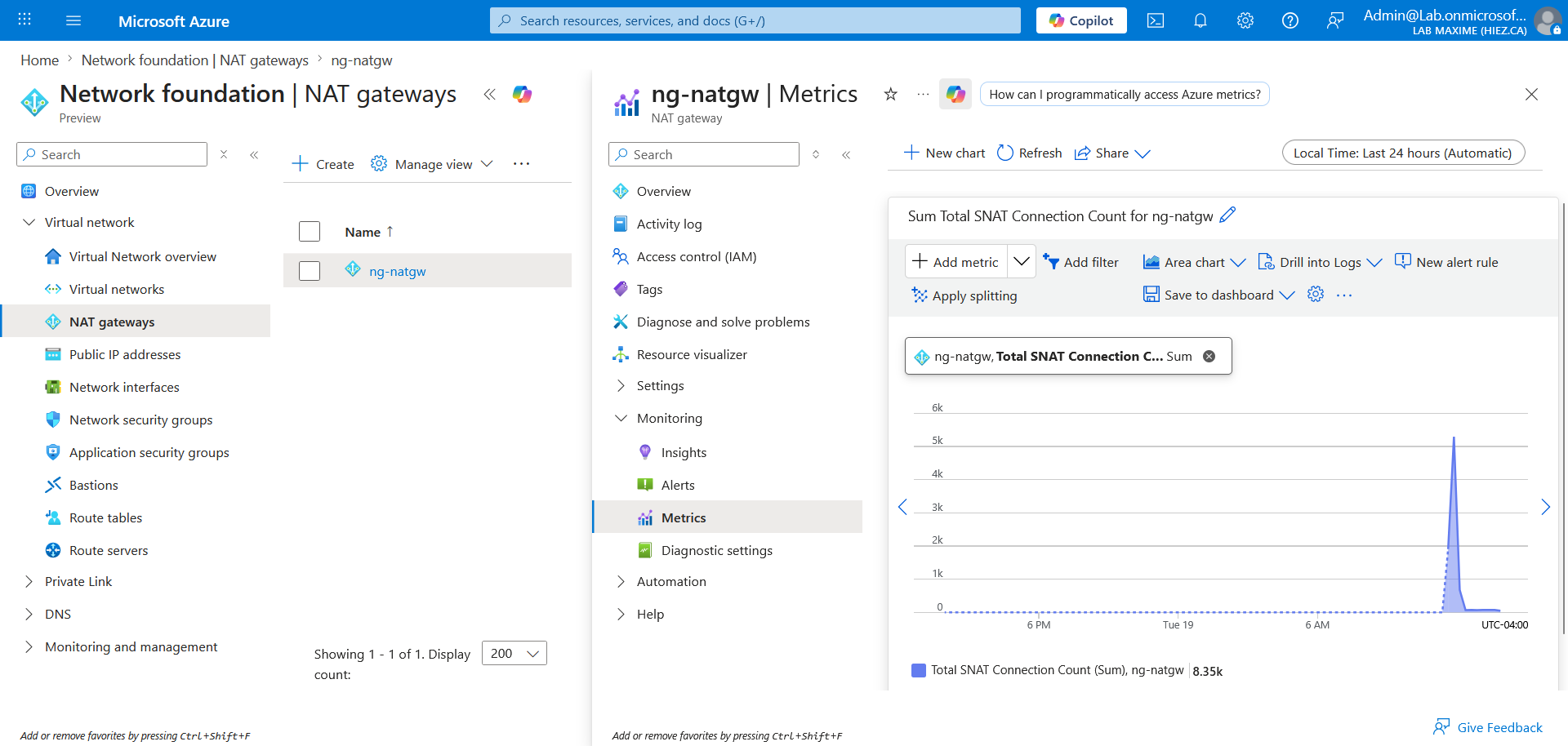The width and height of the screenshot is (1568, 746).
Task: Collapse the Network foundation side menu
Action: [x=254, y=154]
